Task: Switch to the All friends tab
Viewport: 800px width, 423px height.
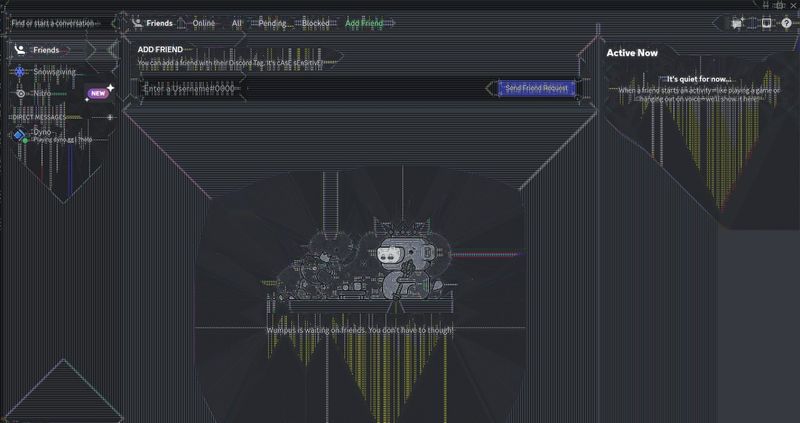Action: [237, 23]
